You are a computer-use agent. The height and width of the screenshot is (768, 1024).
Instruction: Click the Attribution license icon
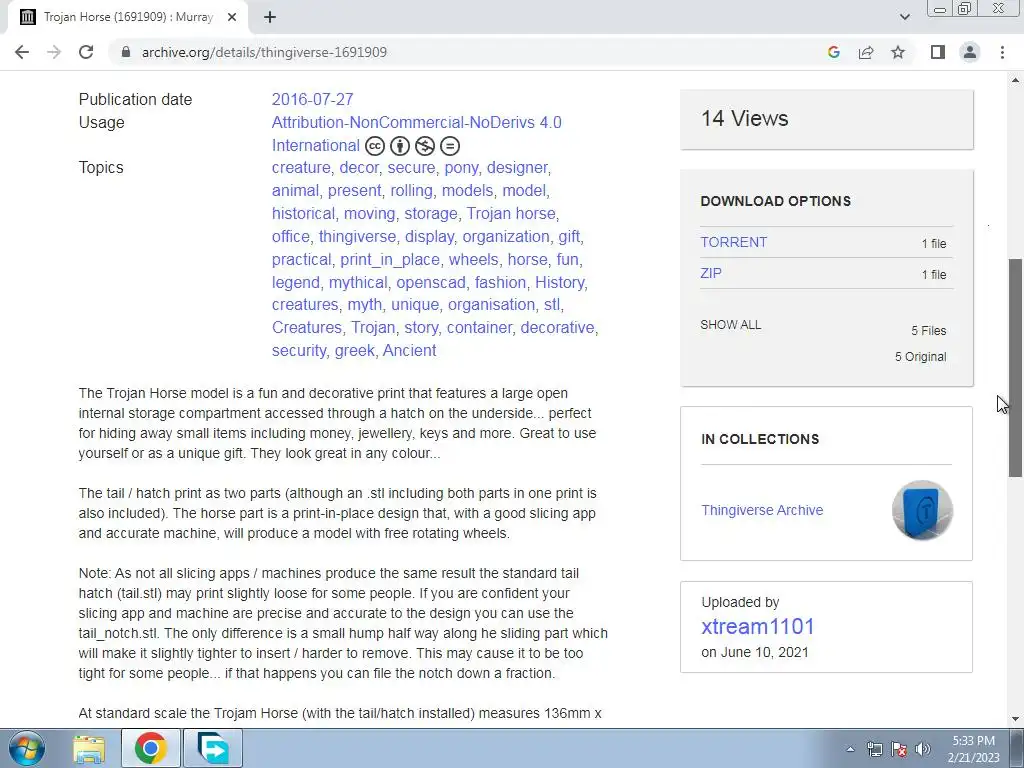coord(400,146)
